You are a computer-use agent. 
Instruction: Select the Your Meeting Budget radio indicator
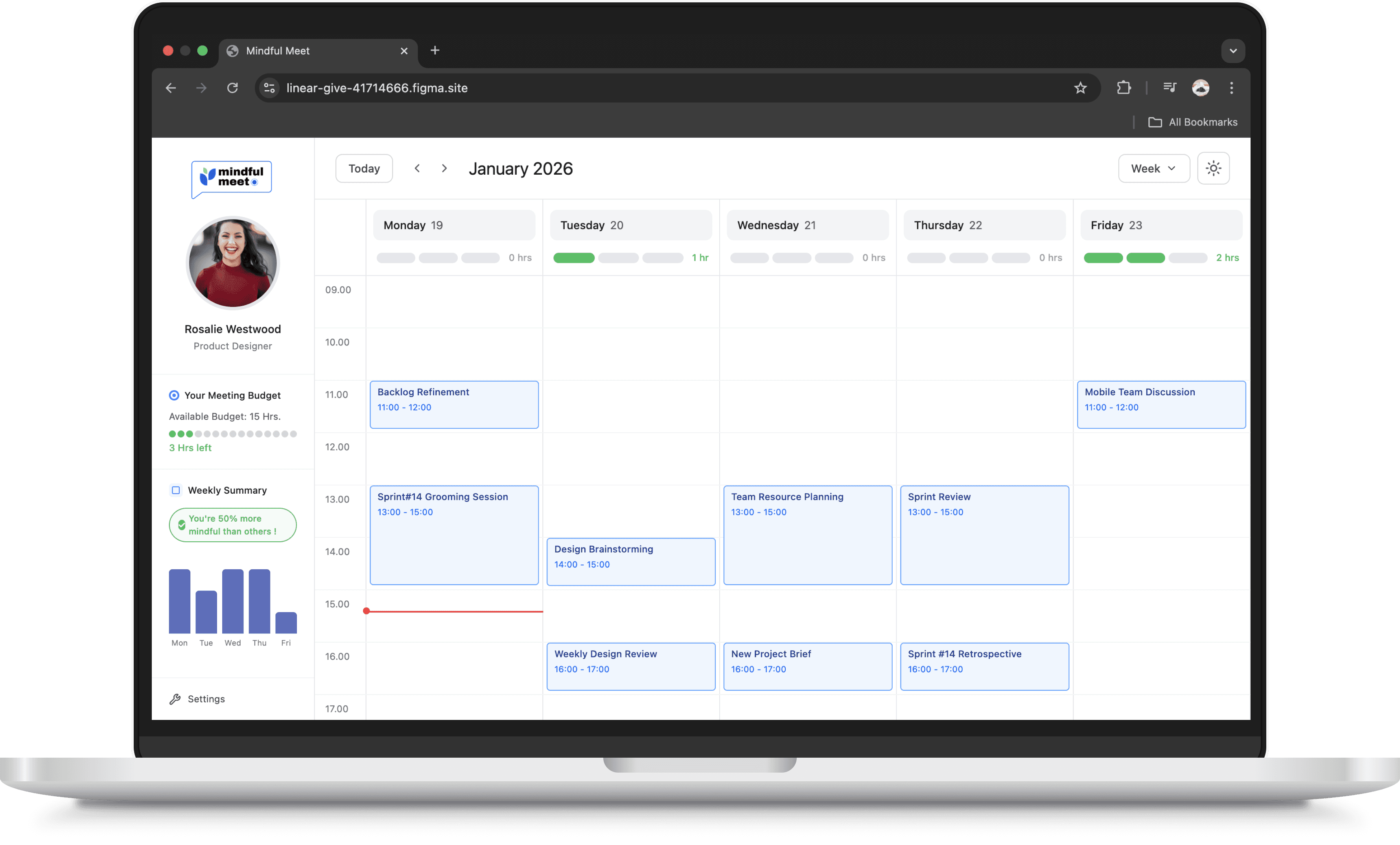[x=175, y=395]
